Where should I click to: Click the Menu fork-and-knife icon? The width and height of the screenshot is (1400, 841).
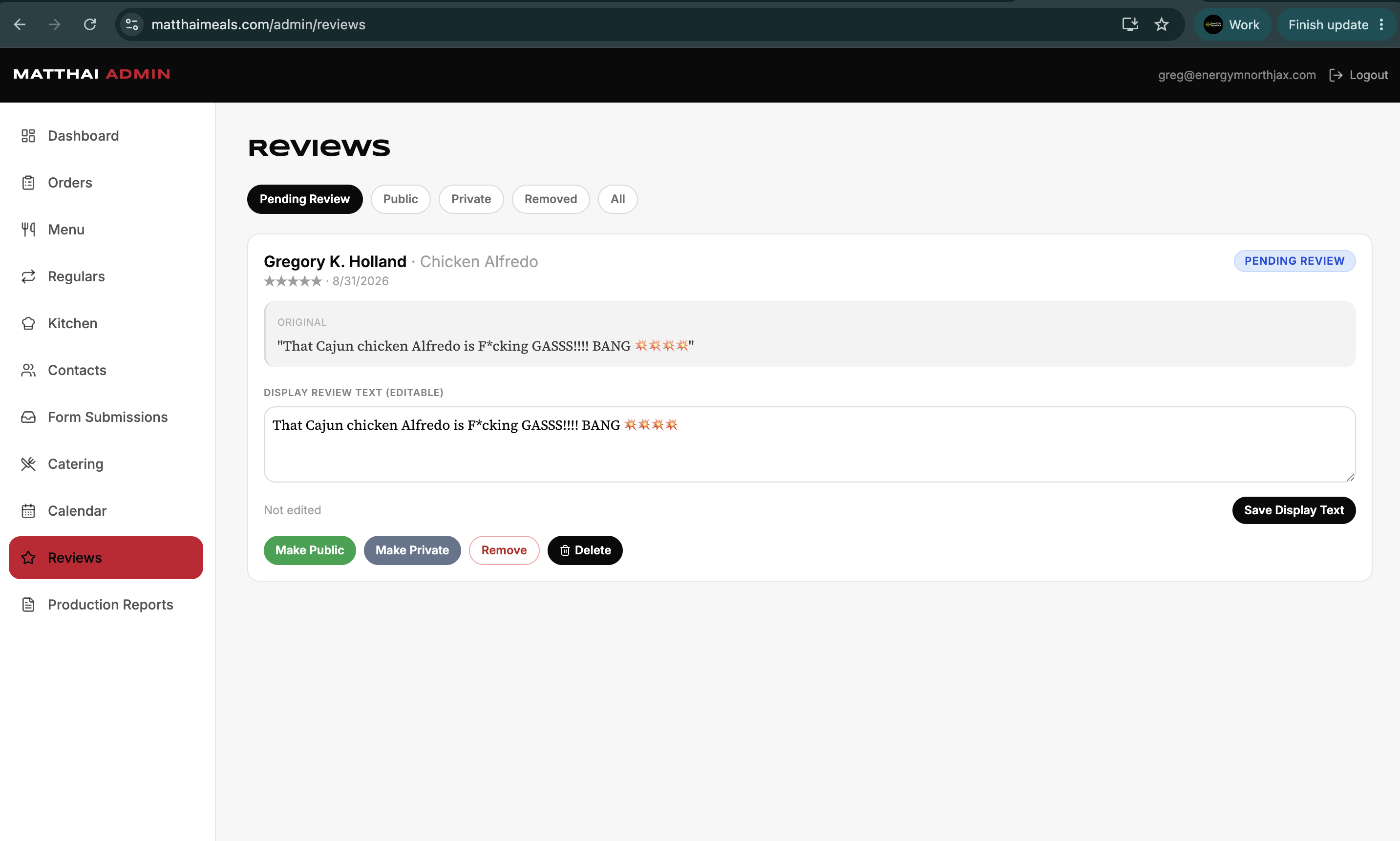point(28,230)
